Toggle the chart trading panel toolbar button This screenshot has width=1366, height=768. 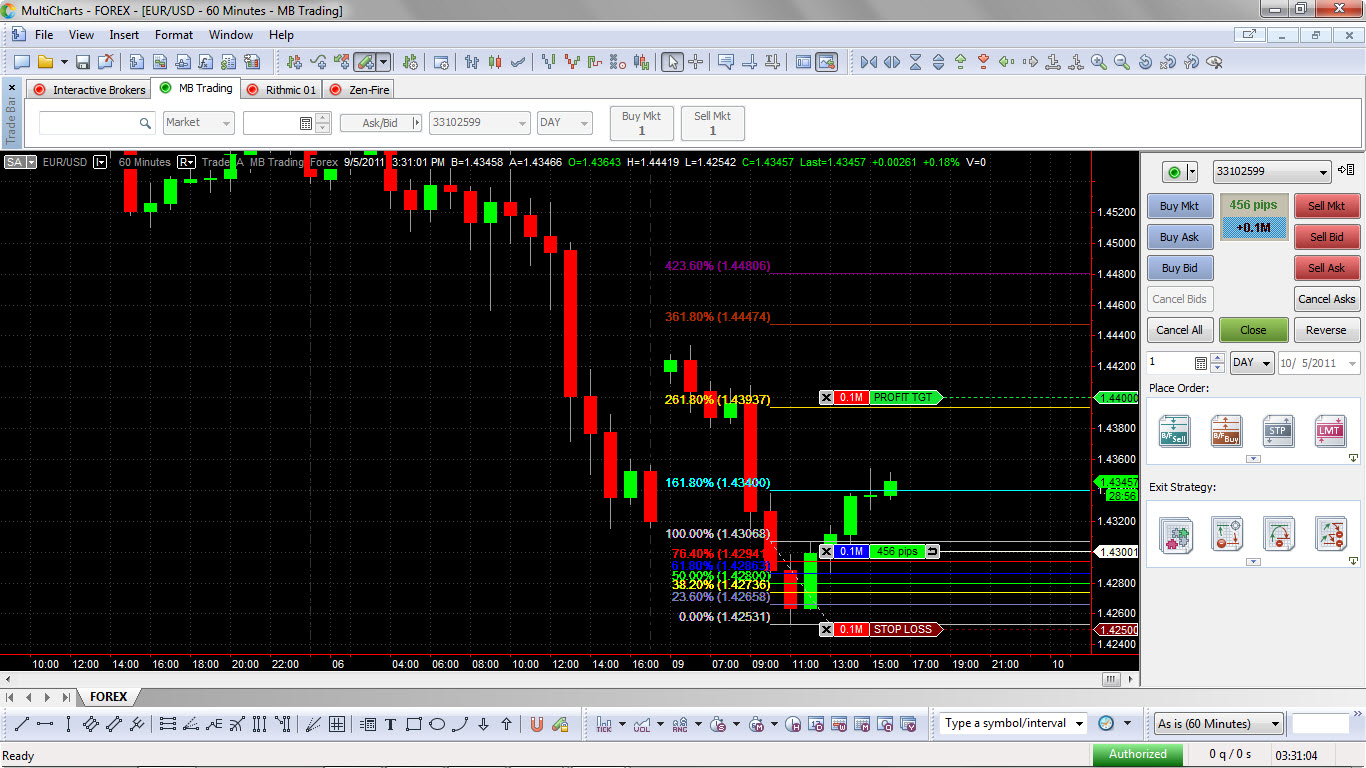pyautogui.click(x=826, y=62)
